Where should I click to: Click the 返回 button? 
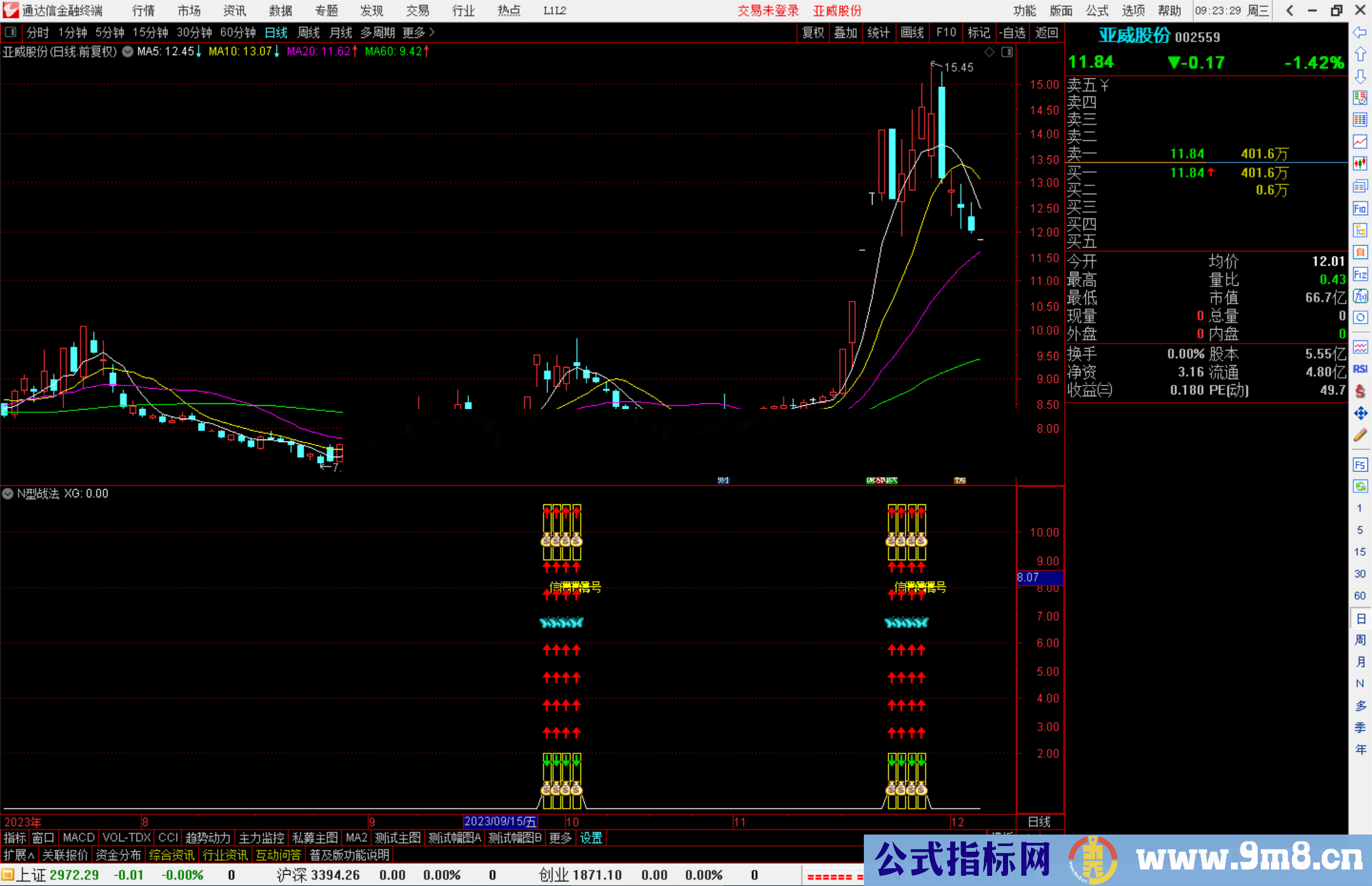tap(1046, 32)
